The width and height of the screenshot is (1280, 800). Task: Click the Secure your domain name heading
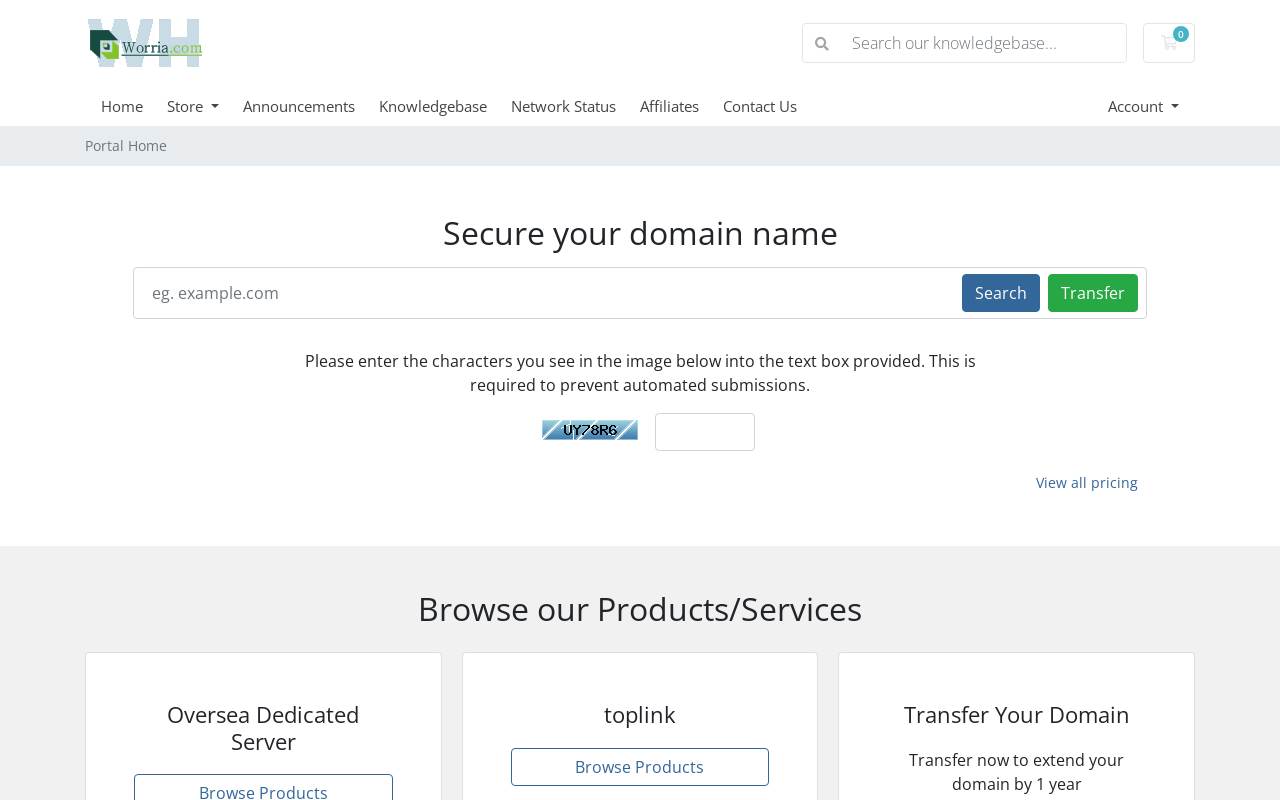coord(640,234)
